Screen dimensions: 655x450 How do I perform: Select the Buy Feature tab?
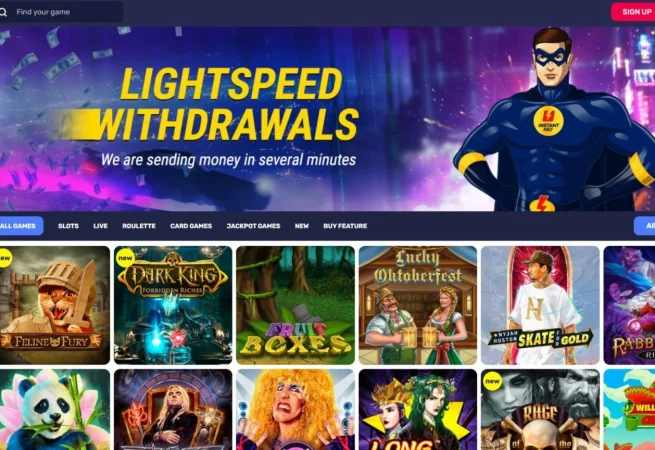(x=345, y=226)
